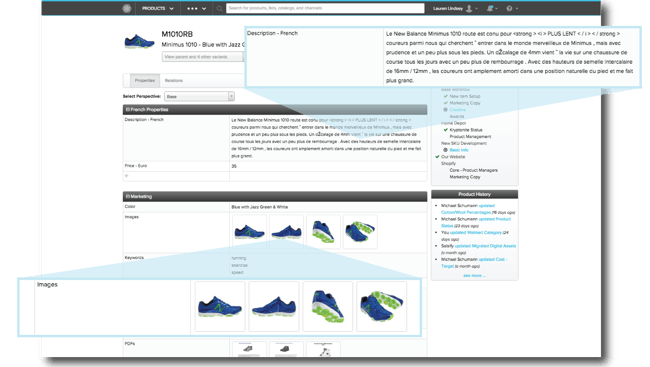Screen dimensions: 650x367
Task: Collapse the Marketing section header icon
Action: point(128,196)
